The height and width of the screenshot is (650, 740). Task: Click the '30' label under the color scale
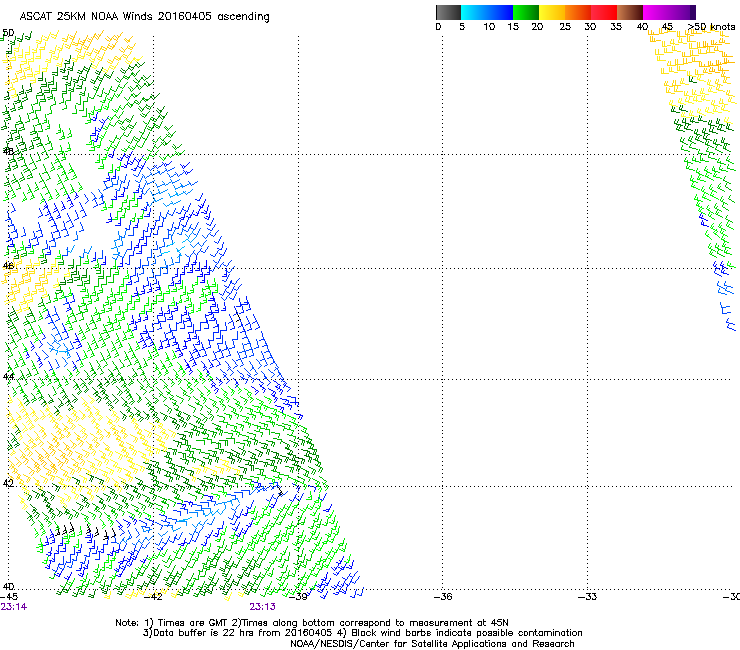point(590,27)
